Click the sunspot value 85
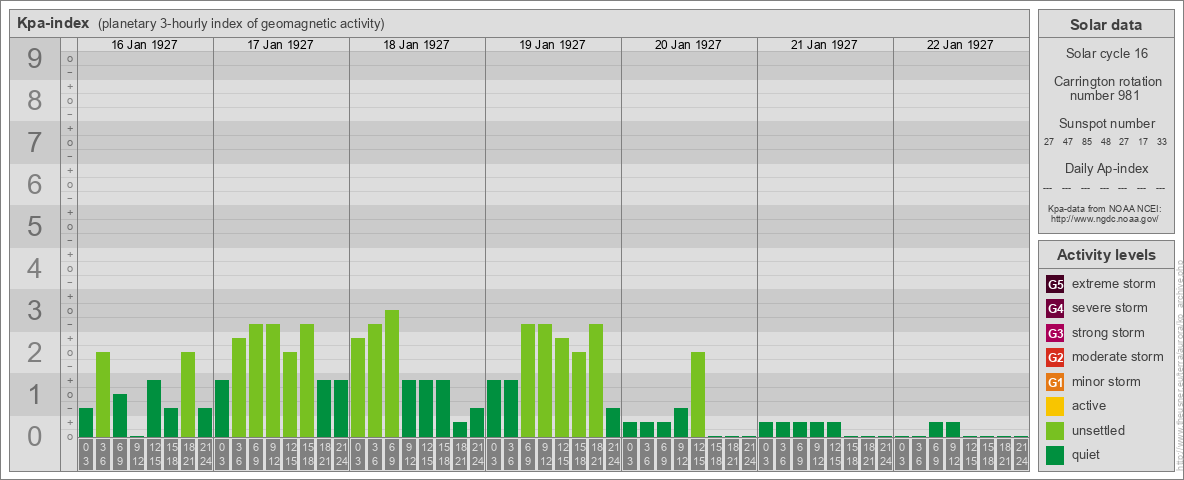This screenshot has height=480, width=1184. [x=1087, y=141]
